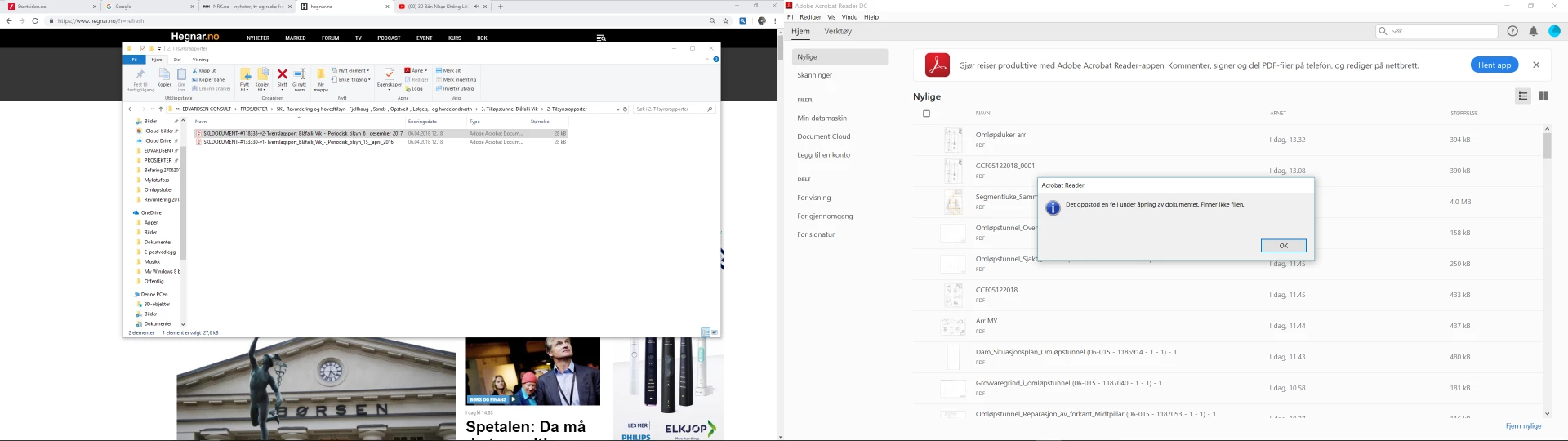The height and width of the screenshot is (441, 1568).
Task: Select Min datamaskin in Acrobat sidebar
Action: [x=822, y=118]
